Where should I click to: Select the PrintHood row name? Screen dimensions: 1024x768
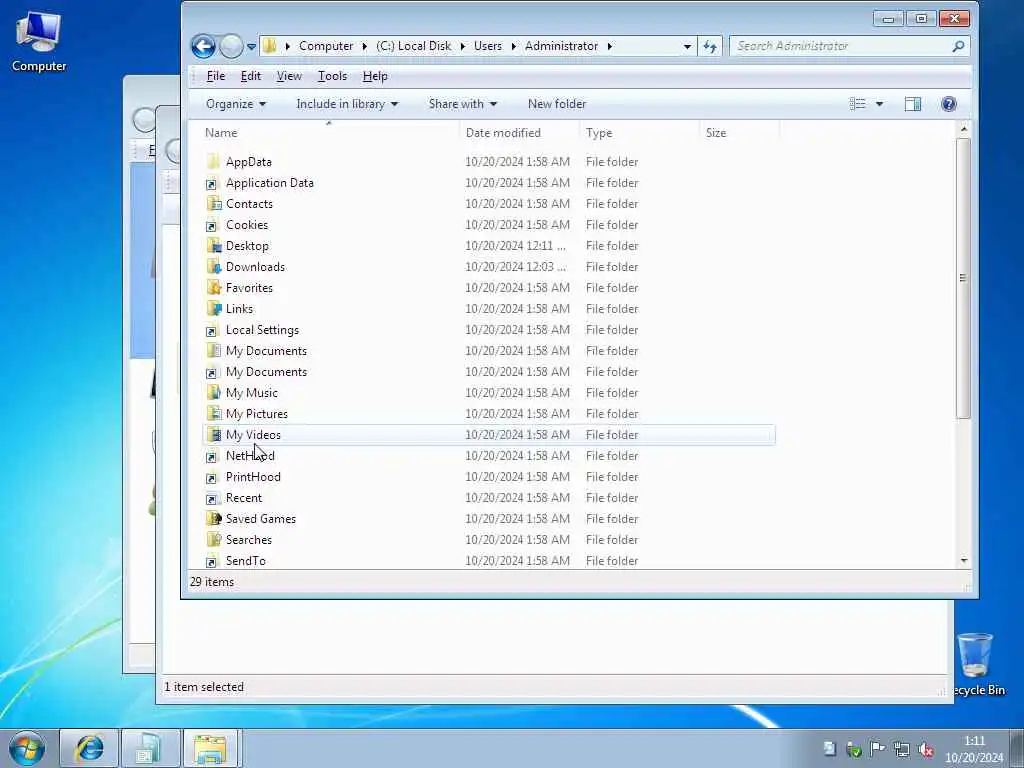coord(253,477)
